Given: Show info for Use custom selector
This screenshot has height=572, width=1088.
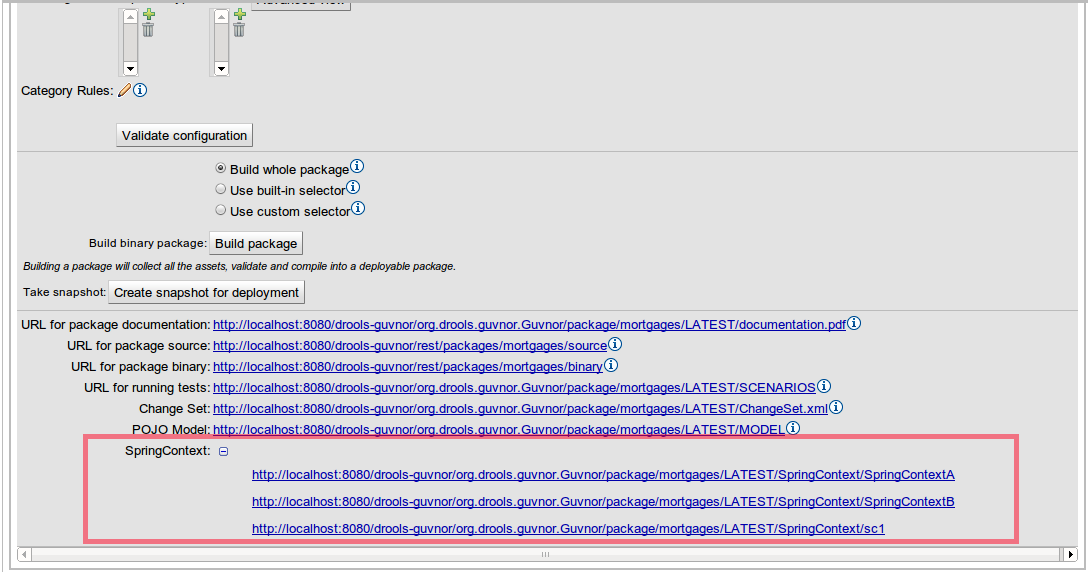Looking at the screenshot, I should click(358, 210).
